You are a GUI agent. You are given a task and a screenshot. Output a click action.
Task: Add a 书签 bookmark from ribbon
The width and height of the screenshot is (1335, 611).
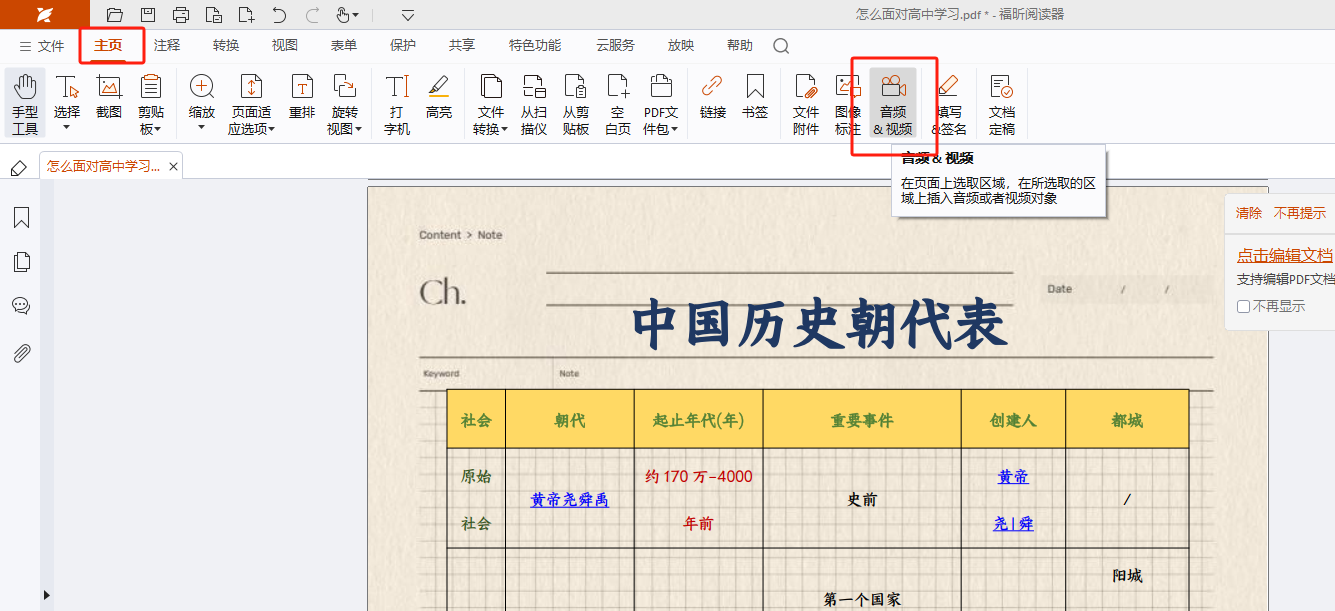[x=755, y=97]
